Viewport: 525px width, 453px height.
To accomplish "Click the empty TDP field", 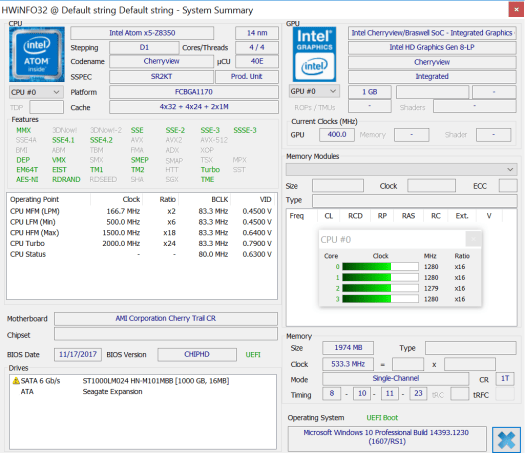I will (47, 107).
